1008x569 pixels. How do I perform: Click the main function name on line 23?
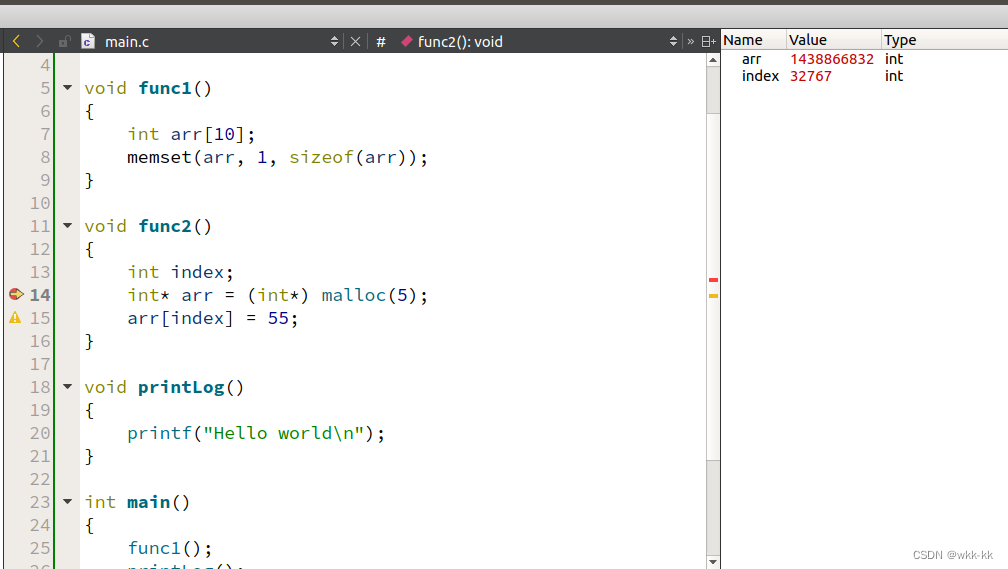click(x=148, y=501)
